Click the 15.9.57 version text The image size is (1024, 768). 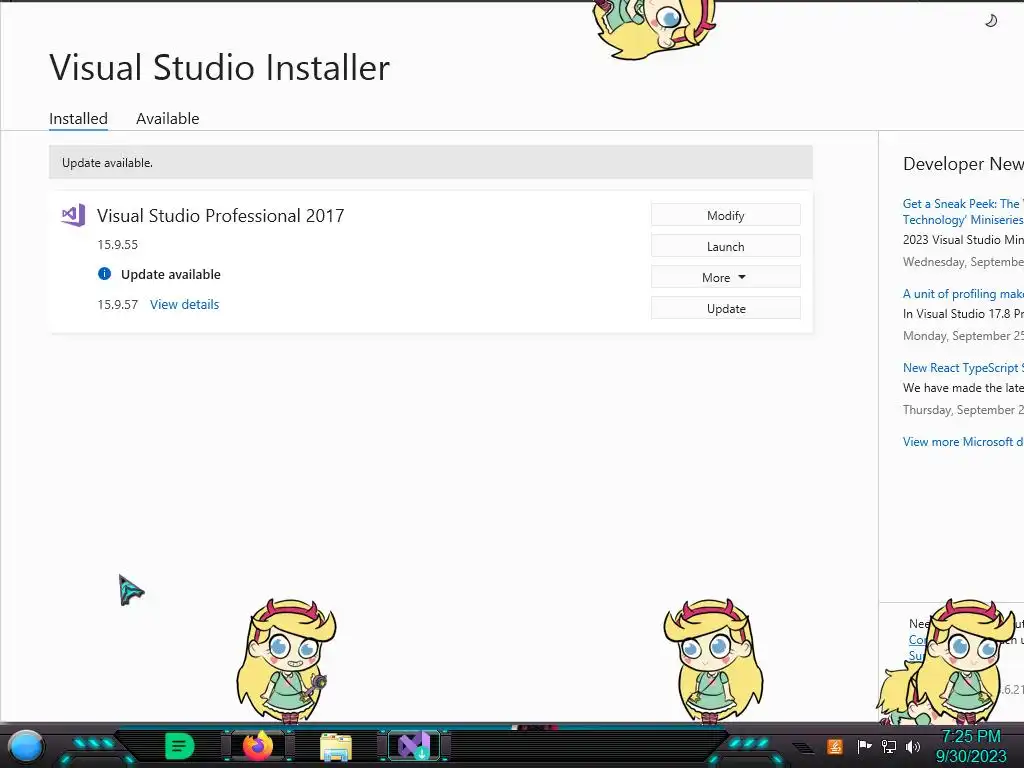pyautogui.click(x=118, y=304)
